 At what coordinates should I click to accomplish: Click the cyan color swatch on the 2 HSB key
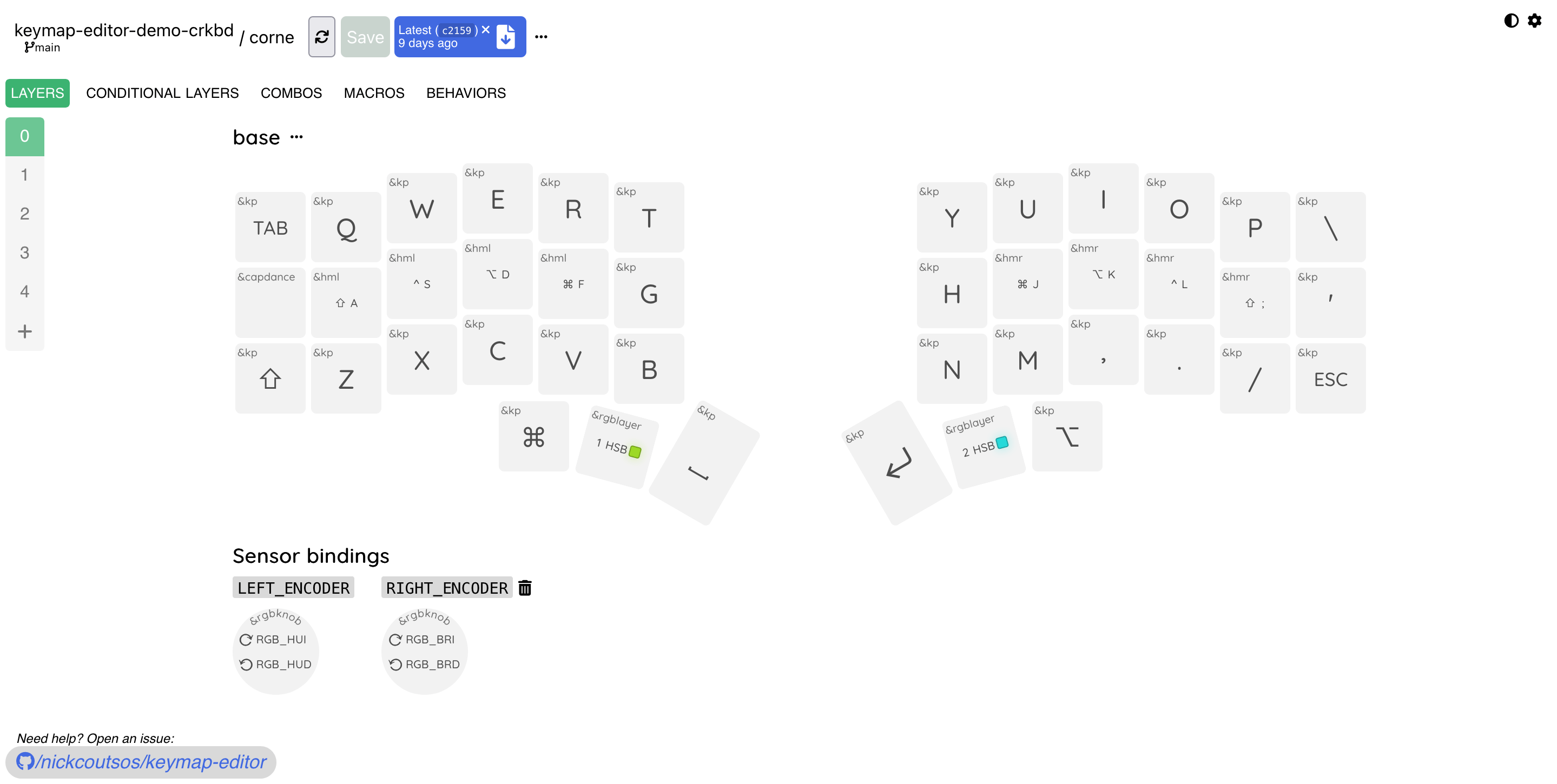pos(1002,443)
